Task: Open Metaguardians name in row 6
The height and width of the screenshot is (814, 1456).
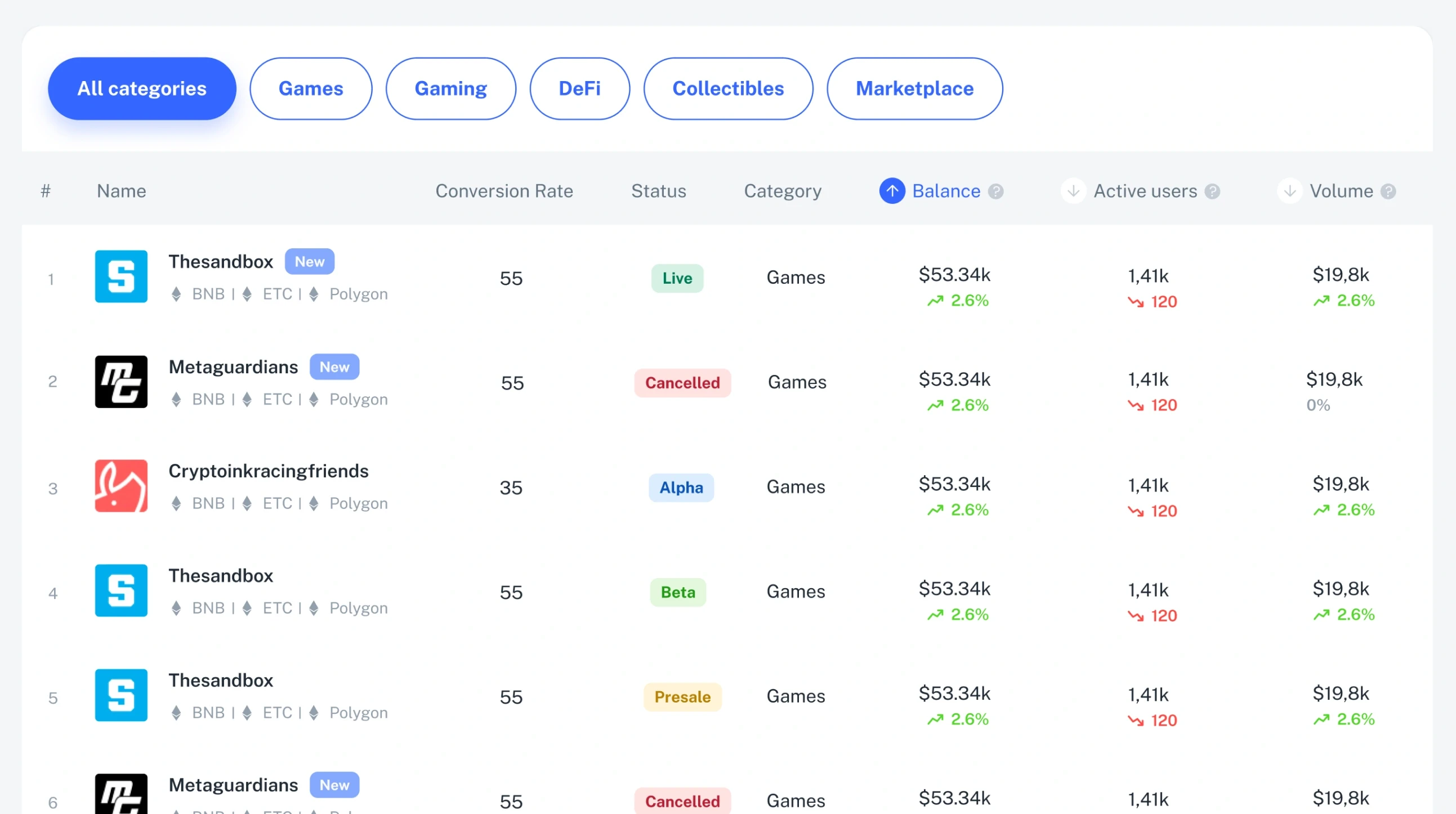Action: pyautogui.click(x=233, y=785)
